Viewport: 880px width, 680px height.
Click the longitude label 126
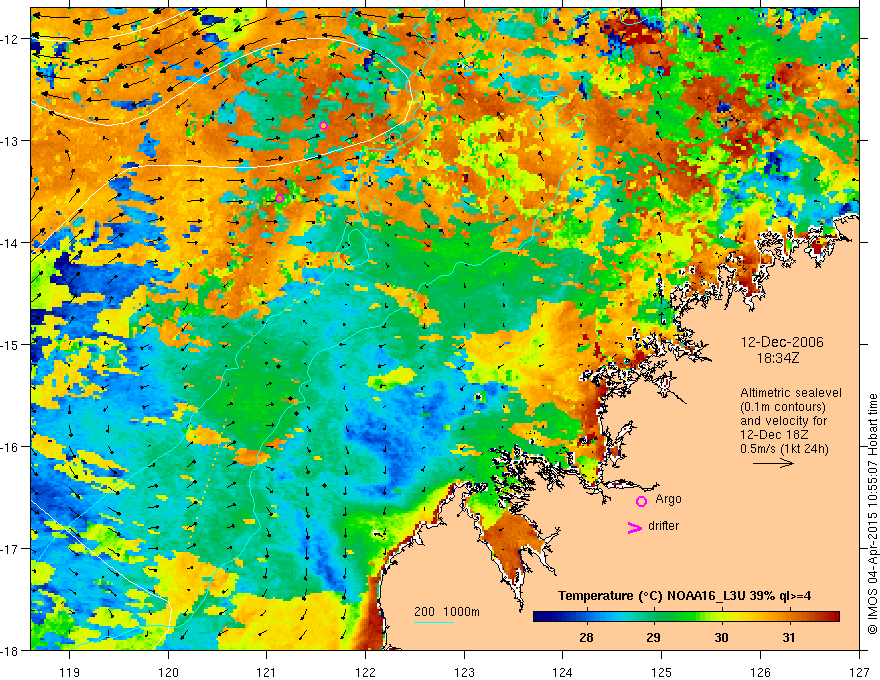pos(760,672)
